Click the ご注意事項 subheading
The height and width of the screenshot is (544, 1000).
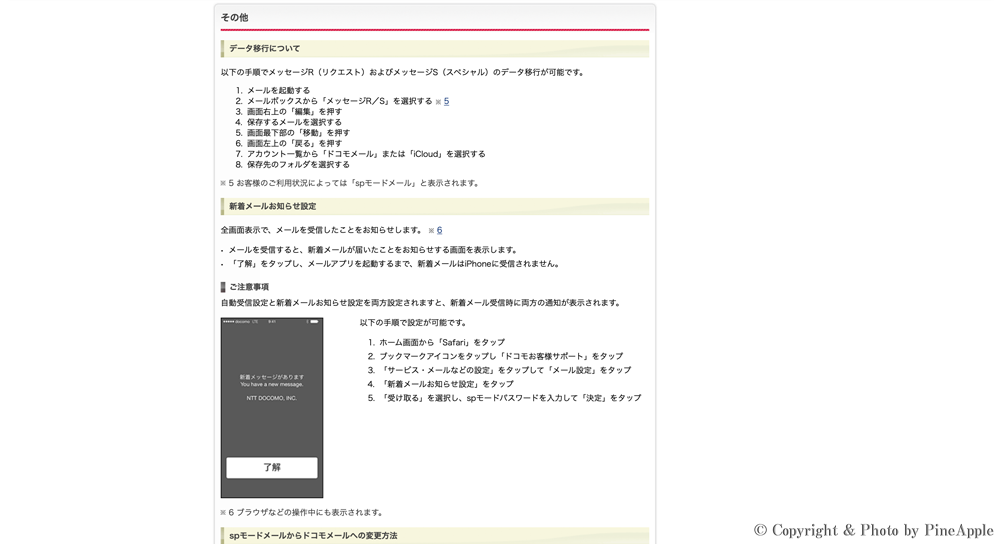pos(249,287)
